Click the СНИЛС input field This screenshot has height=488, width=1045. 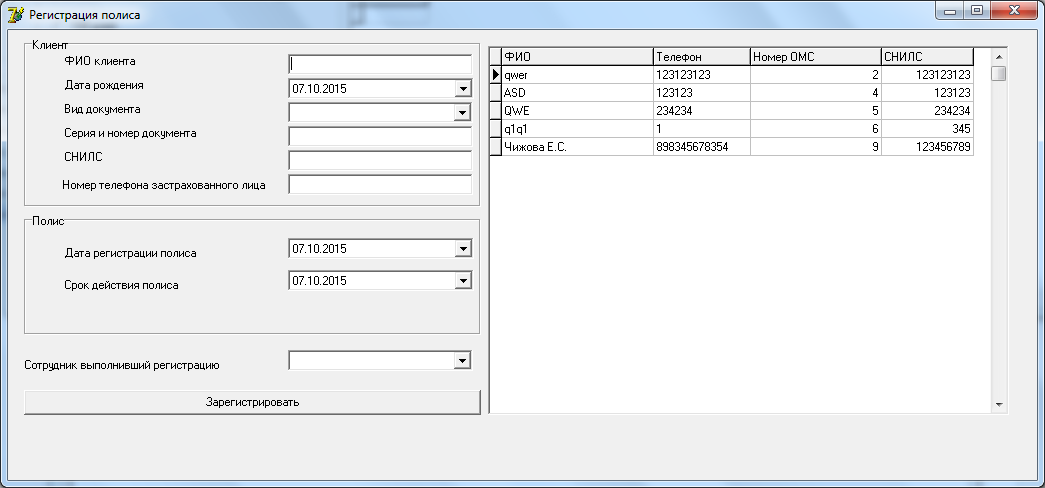pos(380,160)
